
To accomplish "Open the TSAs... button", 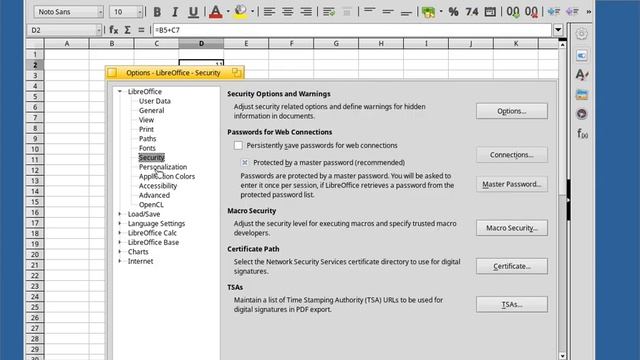I will (x=512, y=304).
